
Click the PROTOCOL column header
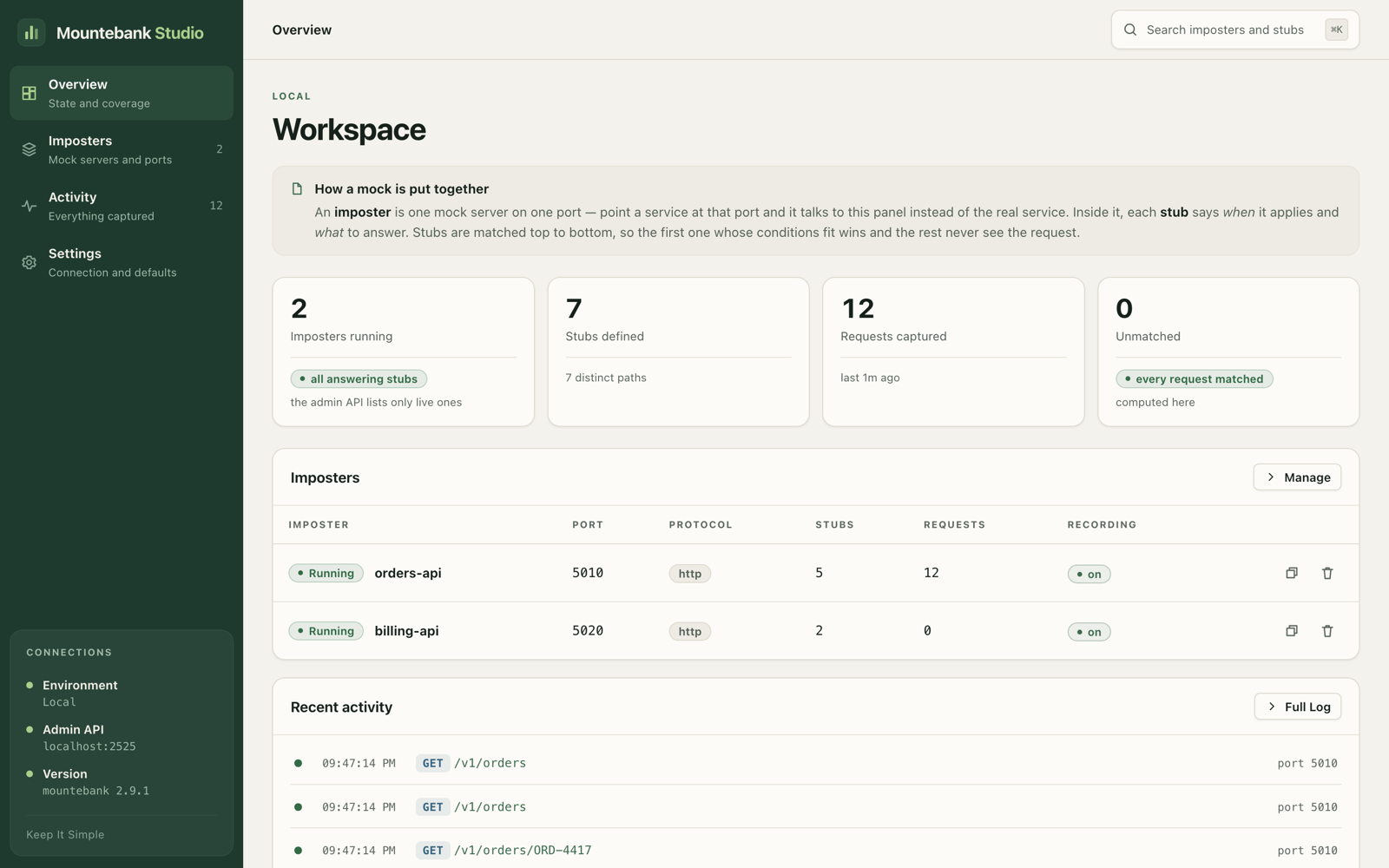pos(701,525)
